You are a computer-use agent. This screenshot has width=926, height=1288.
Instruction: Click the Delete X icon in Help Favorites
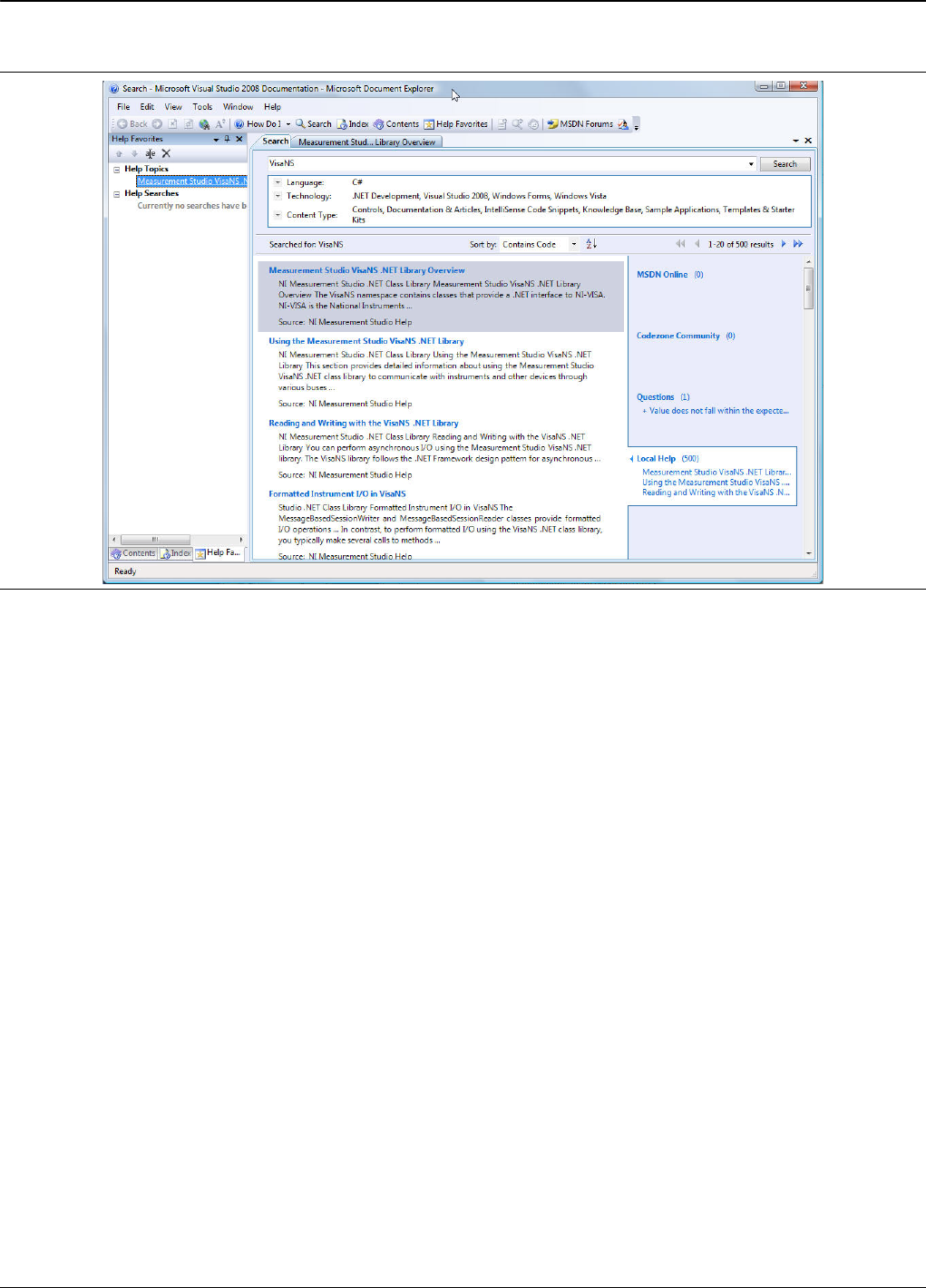pyautogui.click(x=166, y=154)
